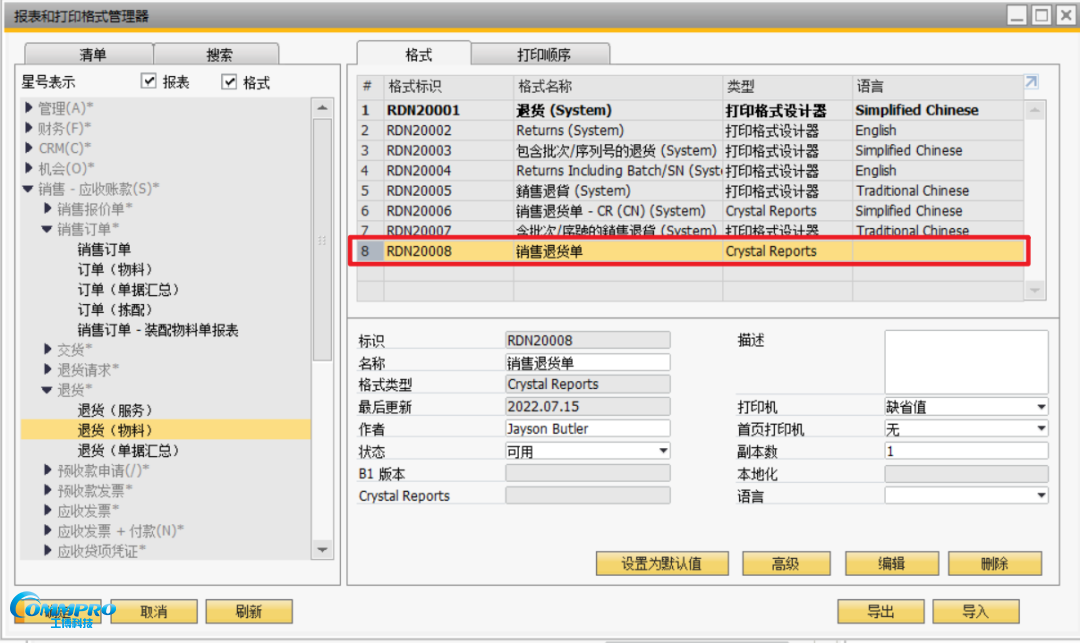Screen dimensions: 1080x643
Task: Open the 首页打印机 dropdown
Action: [1041, 429]
